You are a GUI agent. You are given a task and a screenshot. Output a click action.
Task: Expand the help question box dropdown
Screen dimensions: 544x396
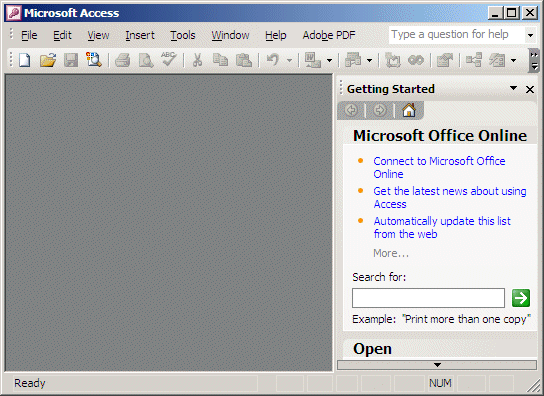pyautogui.click(x=530, y=35)
